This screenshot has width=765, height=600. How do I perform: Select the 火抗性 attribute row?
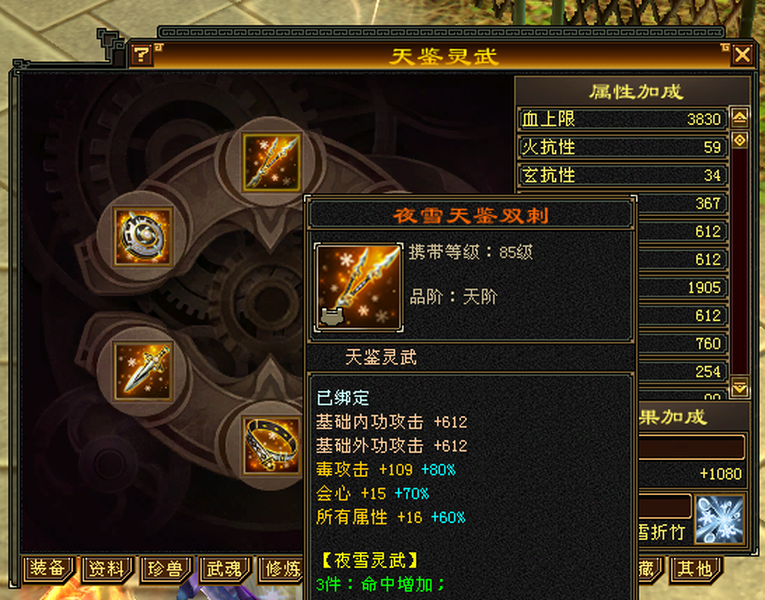[623, 147]
